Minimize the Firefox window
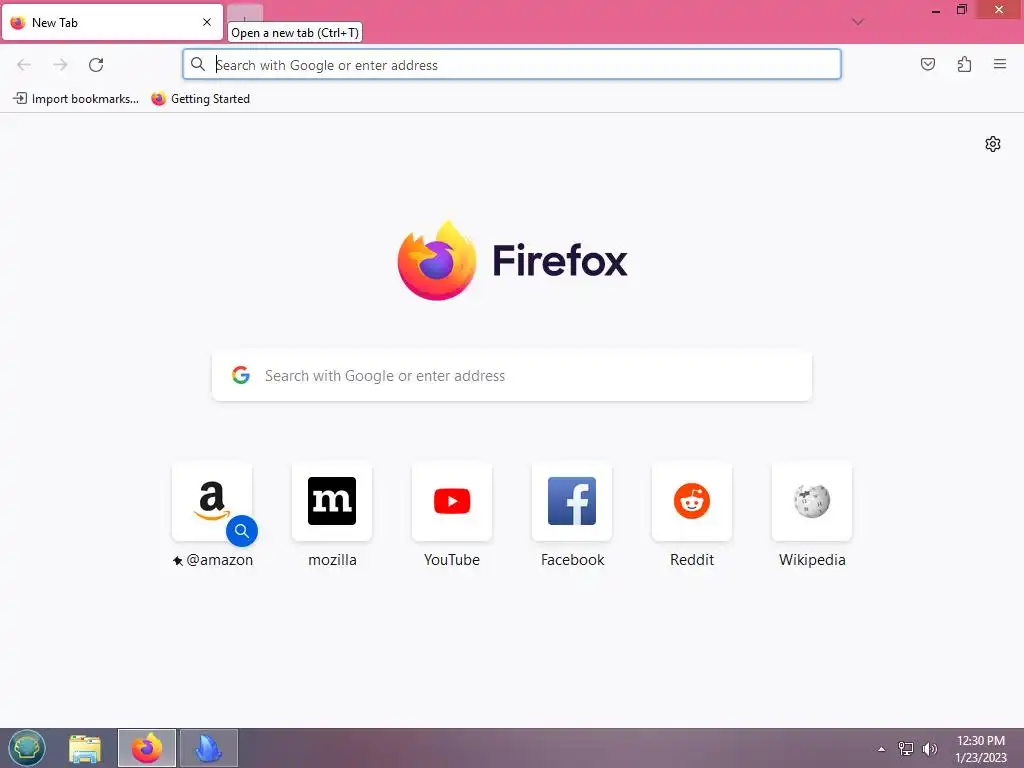 coord(936,10)
